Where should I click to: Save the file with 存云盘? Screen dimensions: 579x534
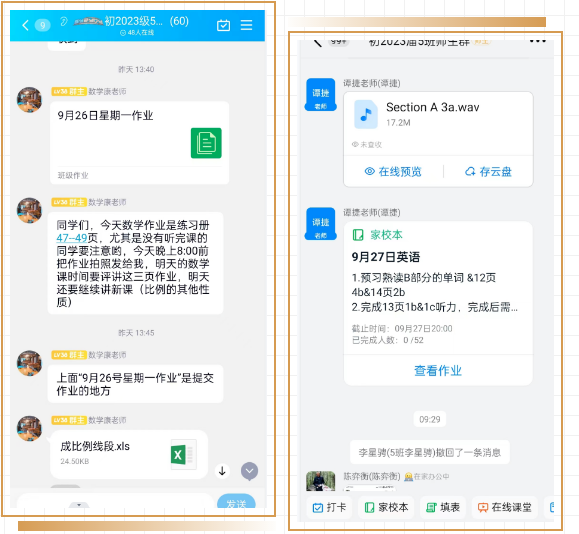click(x=488, y=171)
